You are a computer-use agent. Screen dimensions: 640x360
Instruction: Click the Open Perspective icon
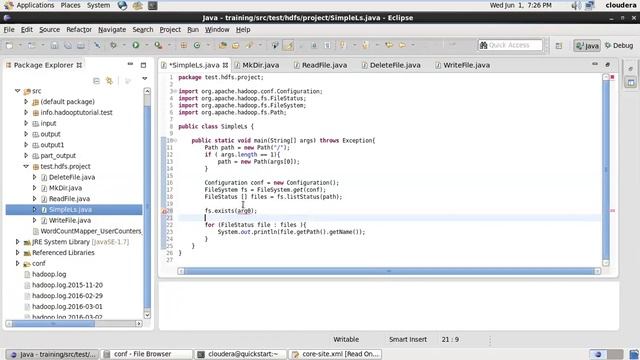click(558, 46)
